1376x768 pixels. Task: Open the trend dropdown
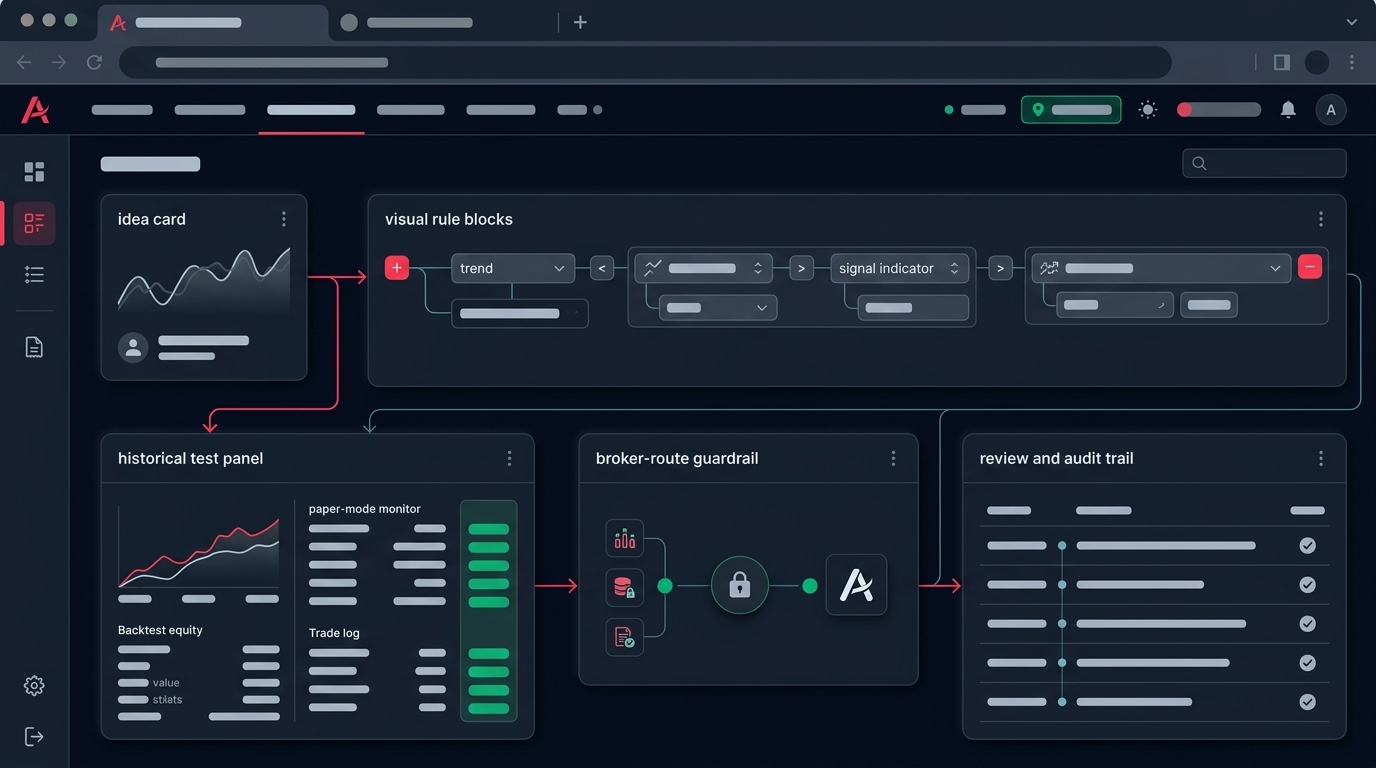tap(513, 268)
